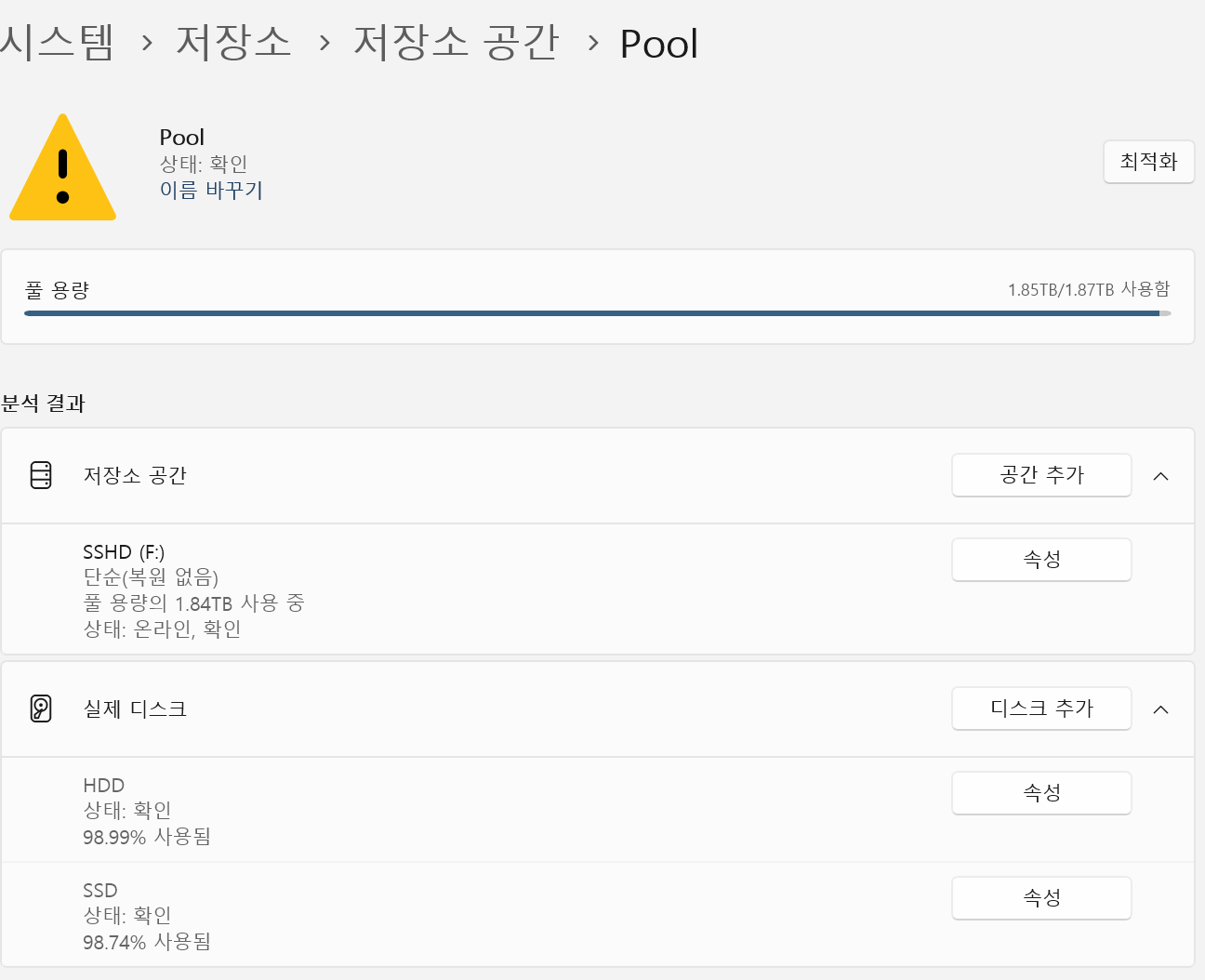Click the yellow warning triangle icon
This screenshot has height=980, width=1205.
pos(62,167)
